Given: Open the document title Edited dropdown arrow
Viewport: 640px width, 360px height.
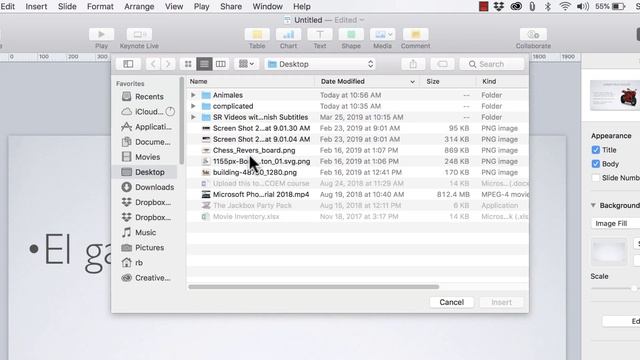Looking at the screenshot, I should (362, 20).
